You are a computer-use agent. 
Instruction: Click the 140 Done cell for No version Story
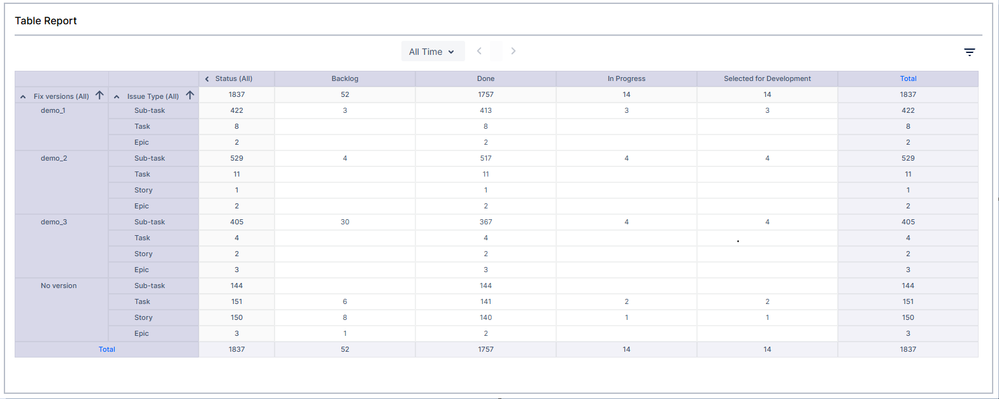tap(485, 317)
